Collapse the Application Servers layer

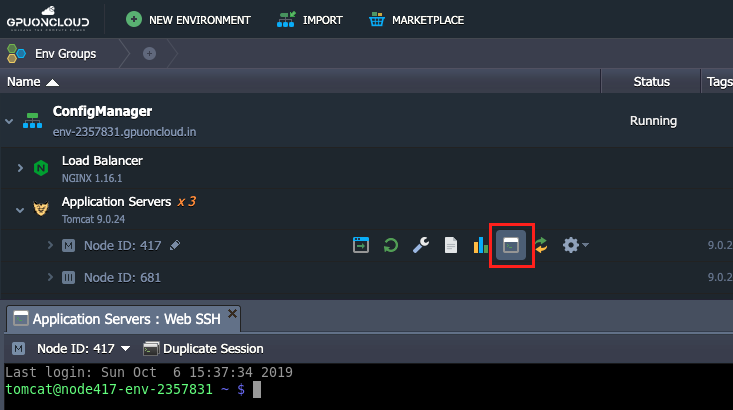click(19, 210)
